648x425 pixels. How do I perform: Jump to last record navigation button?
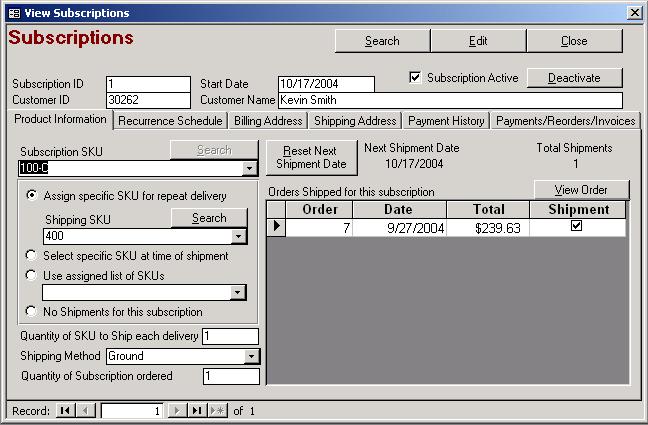pyautogui.click(x=197, y=411)
